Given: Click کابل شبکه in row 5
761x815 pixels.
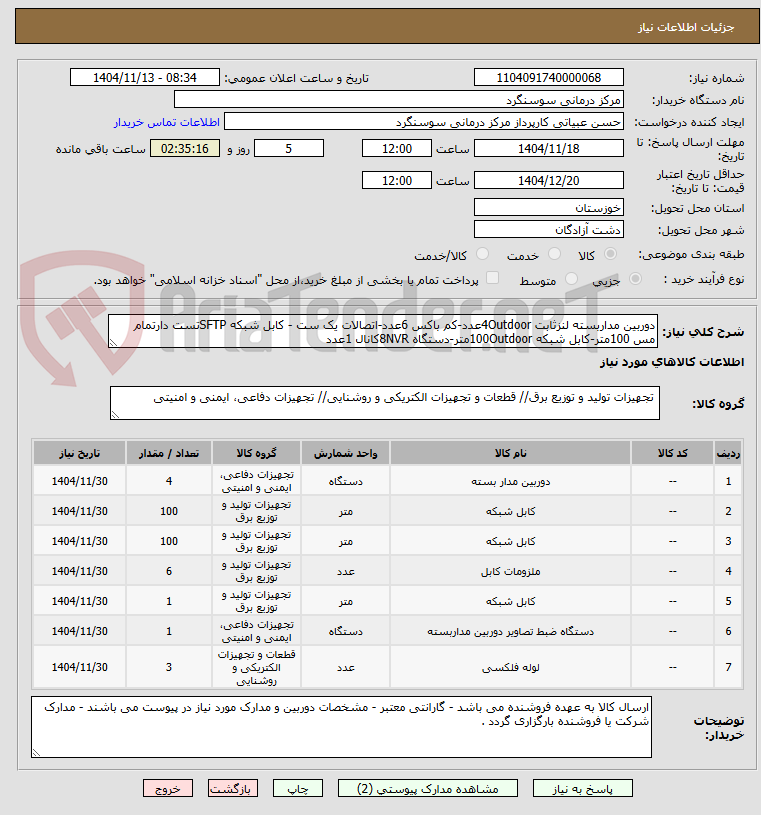Looking at the screenshot, I should 510,601.
